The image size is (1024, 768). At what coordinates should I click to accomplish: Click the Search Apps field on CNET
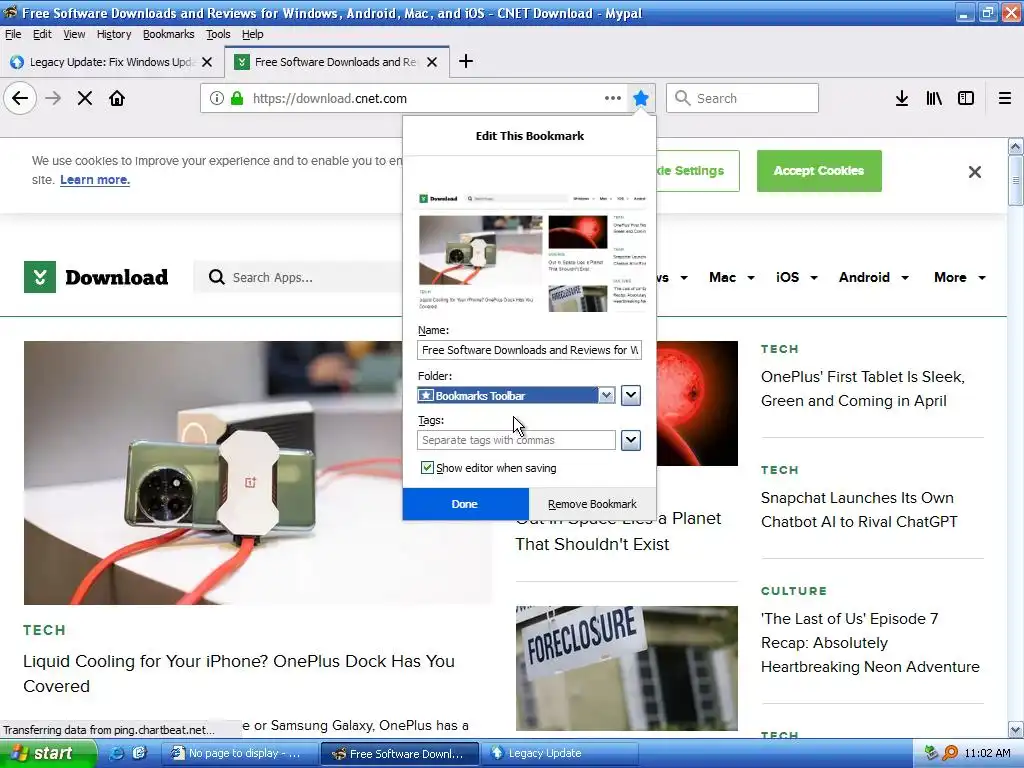297,278
